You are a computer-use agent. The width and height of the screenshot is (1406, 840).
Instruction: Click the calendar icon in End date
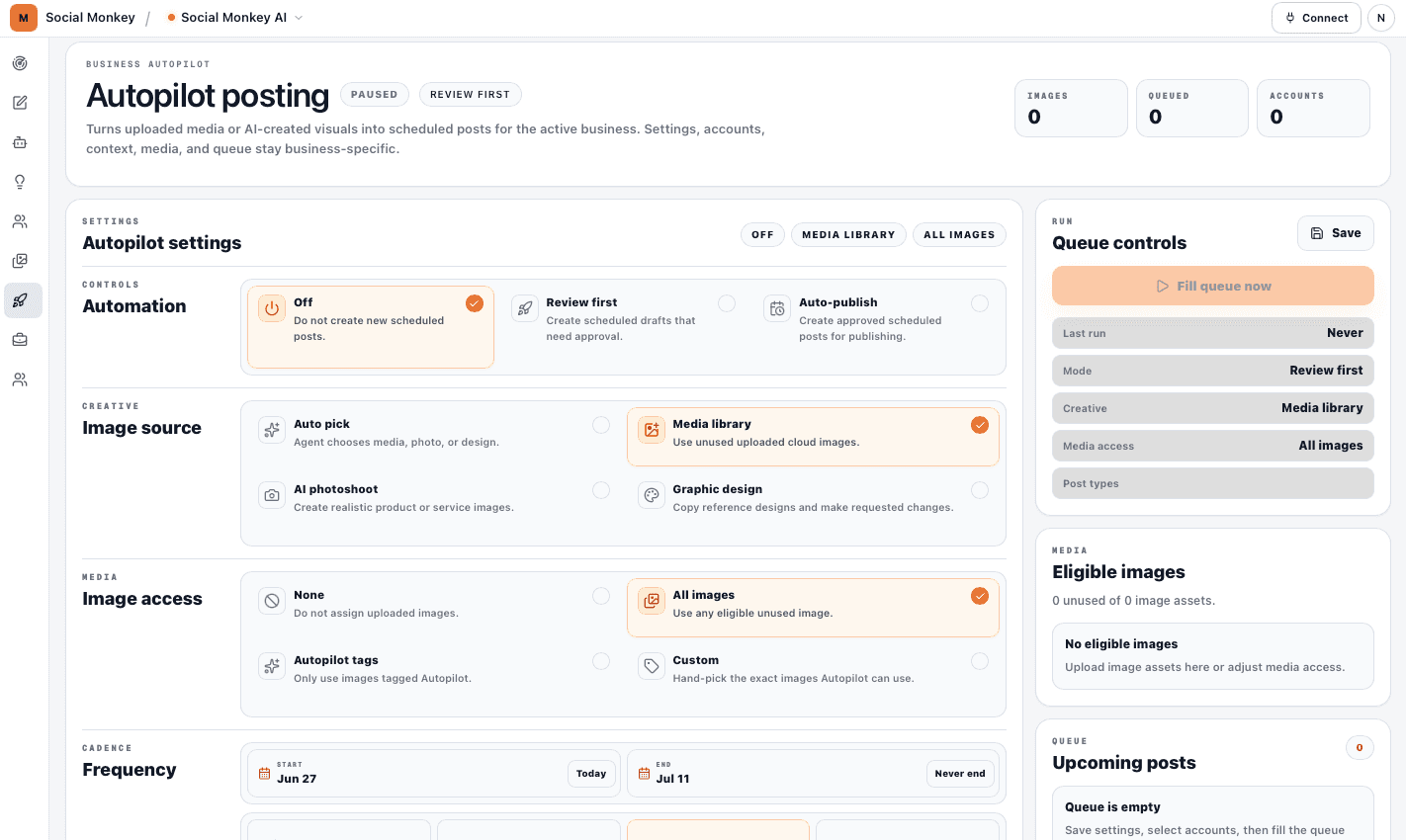click(644, 773)
